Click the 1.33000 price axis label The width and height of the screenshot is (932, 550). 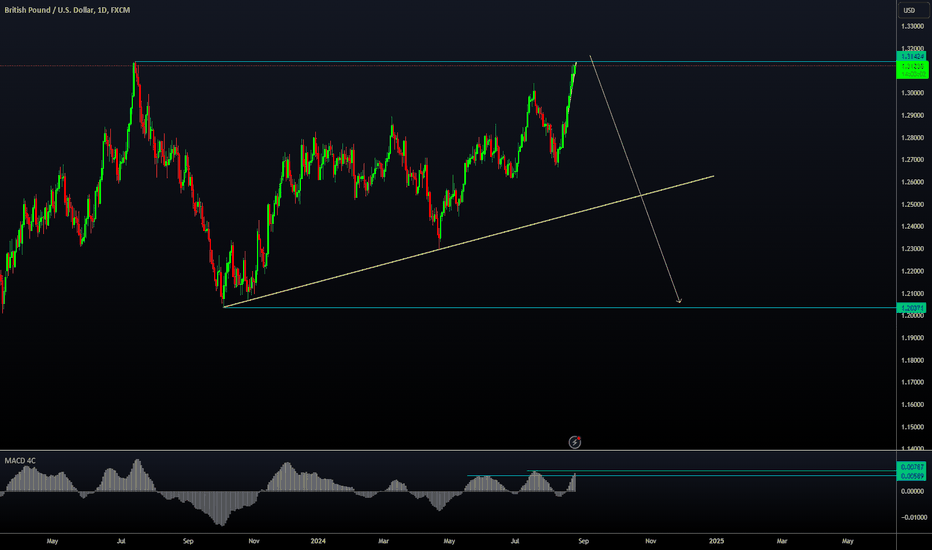(x=912, y=26)
